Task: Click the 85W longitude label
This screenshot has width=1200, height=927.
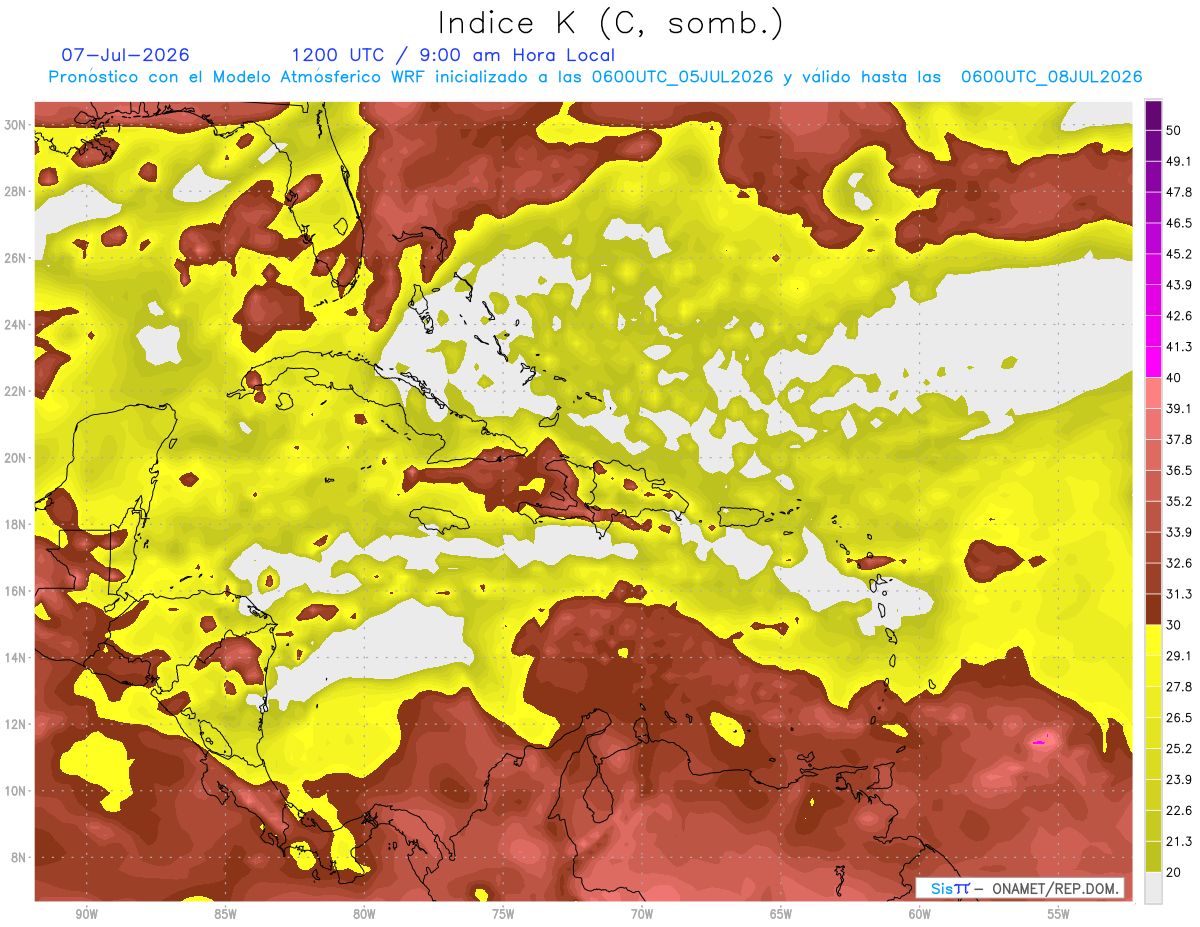Action: point(225,914)
